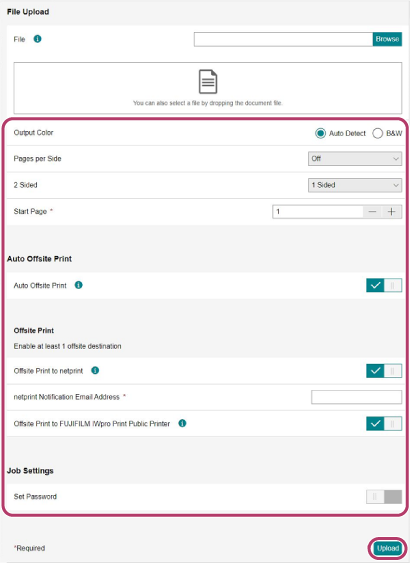Click the info icon beside File label
410x563 pixels.
pos(37,39)
